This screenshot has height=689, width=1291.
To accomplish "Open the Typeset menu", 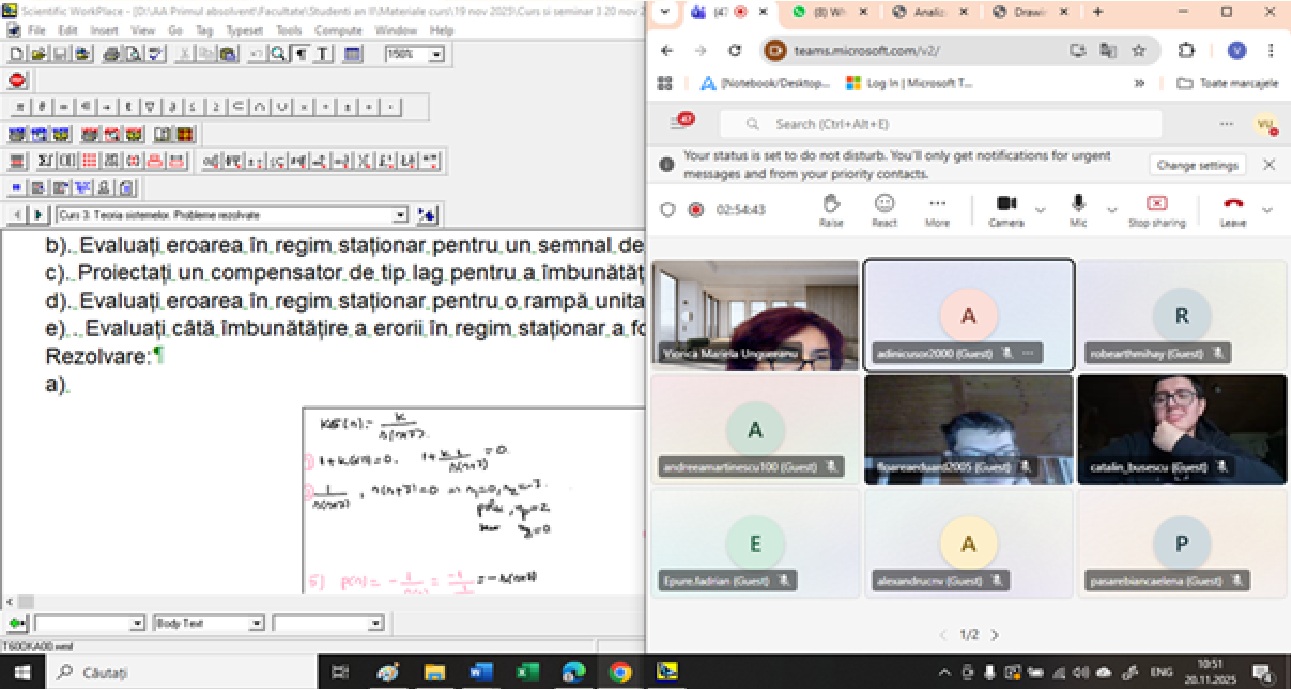I will tap(245, 31).
